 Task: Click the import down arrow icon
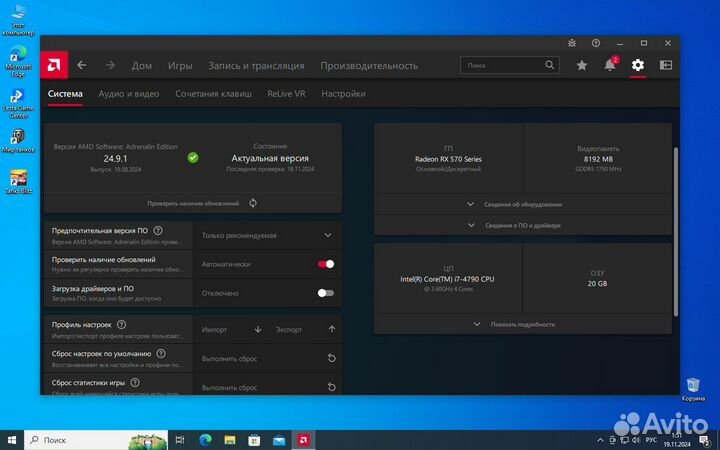(x=257, y=329)
